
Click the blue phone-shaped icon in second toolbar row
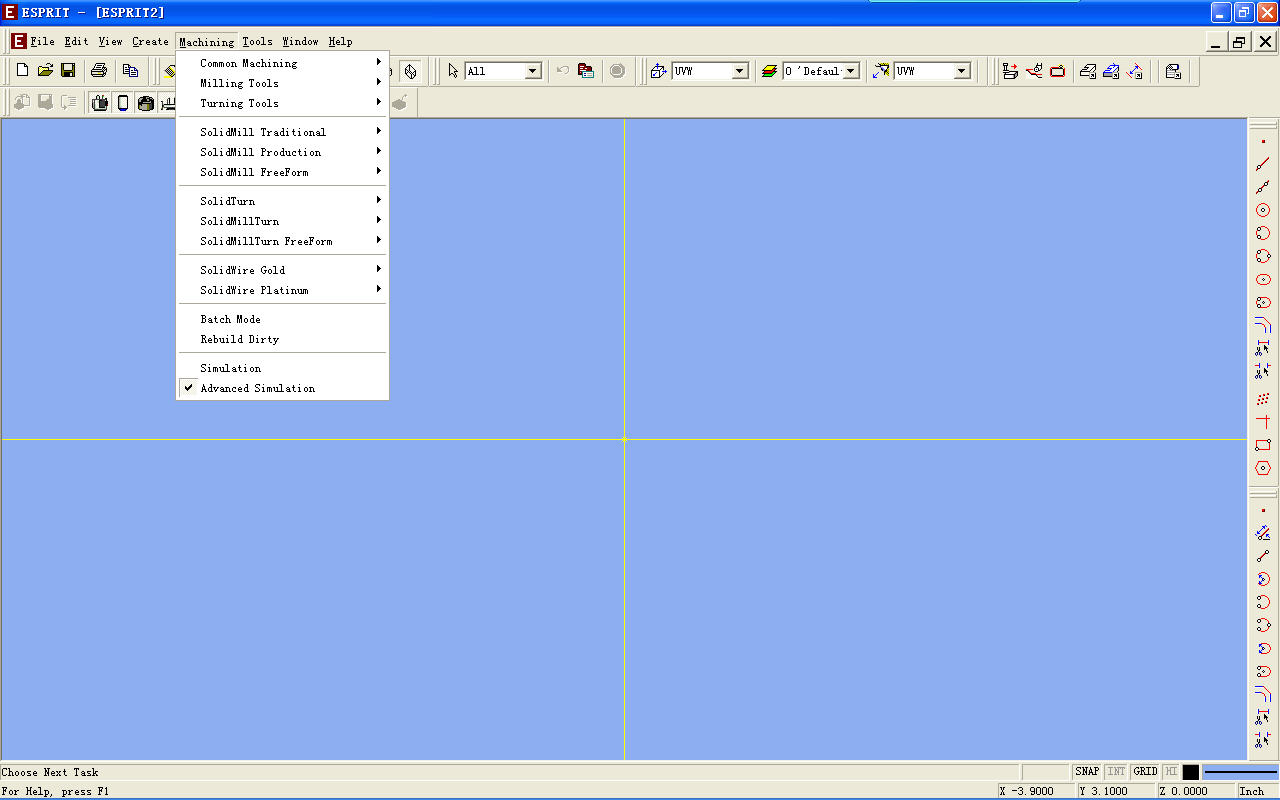(x=123, y=102)
